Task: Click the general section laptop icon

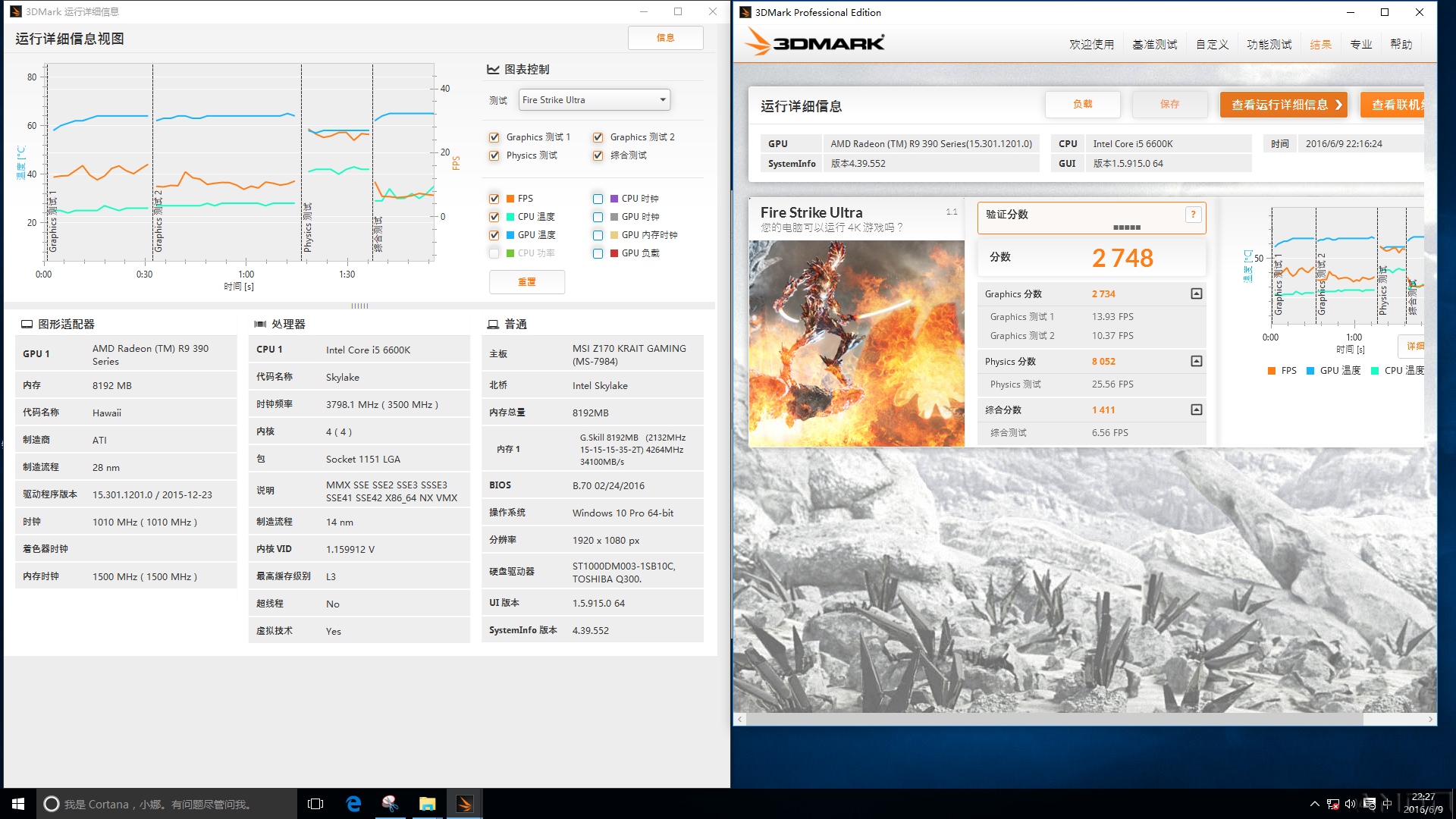Action: point(493,324)
